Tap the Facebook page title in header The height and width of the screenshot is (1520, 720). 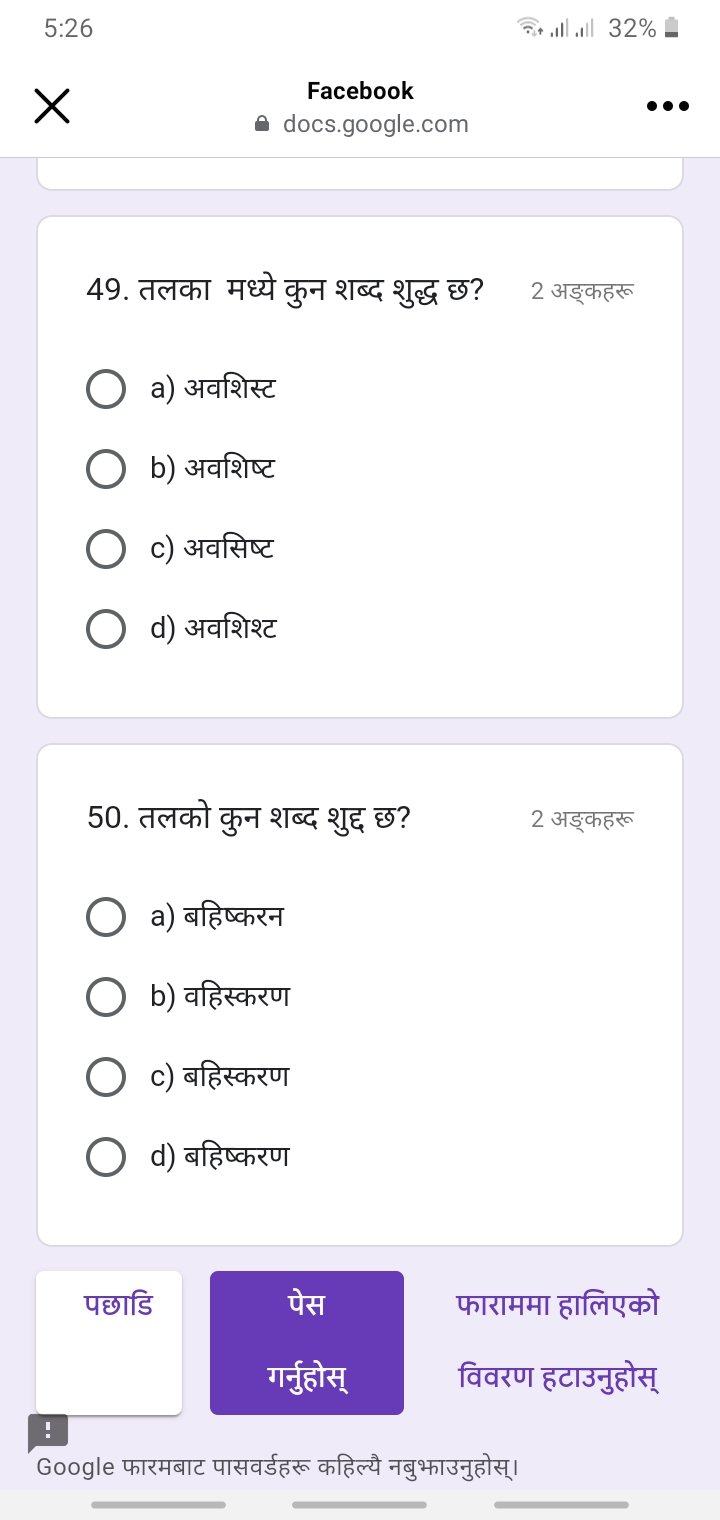click(360, 91)
